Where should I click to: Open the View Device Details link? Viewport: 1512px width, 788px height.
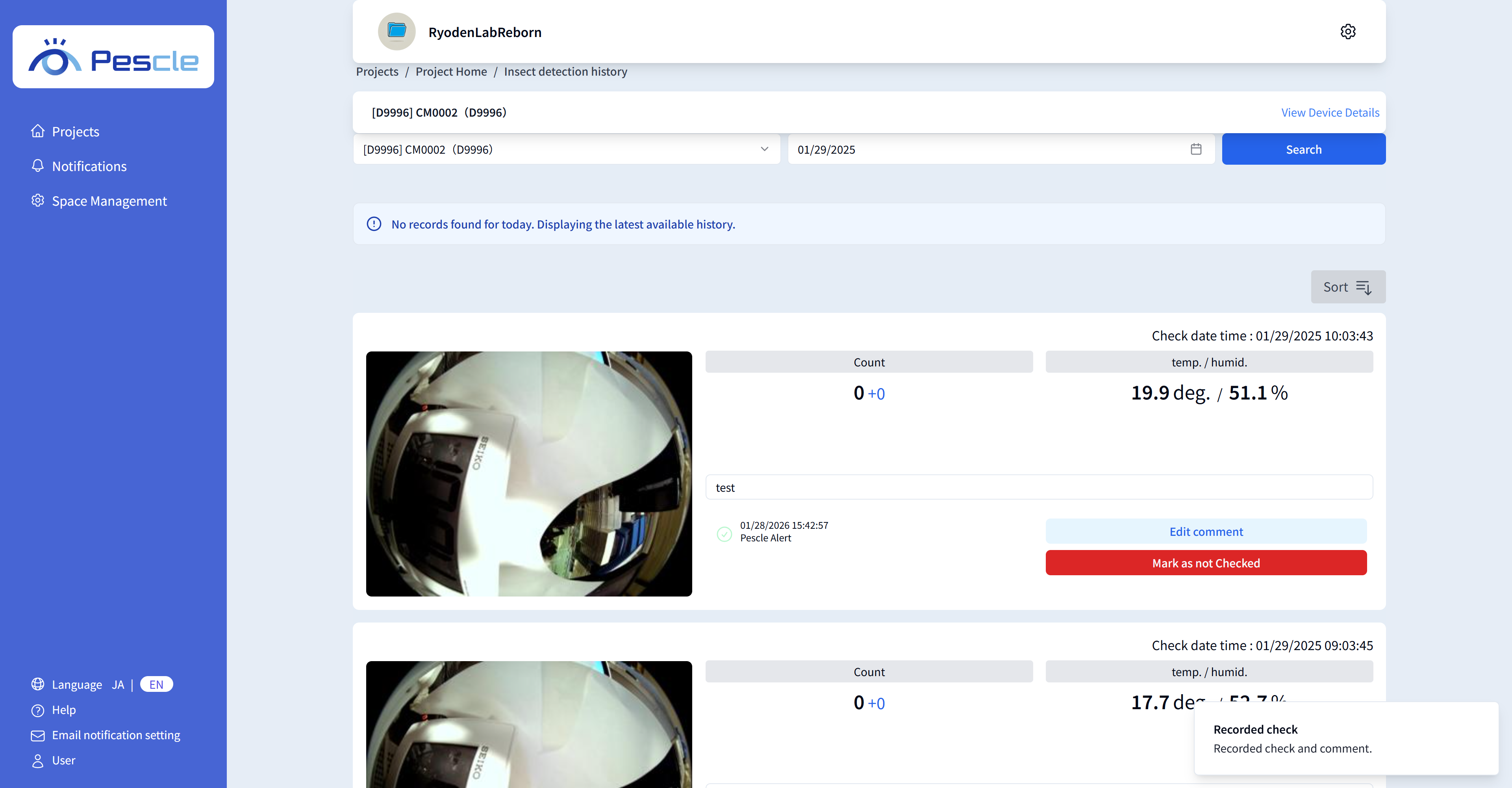[x=1330, y=113]
